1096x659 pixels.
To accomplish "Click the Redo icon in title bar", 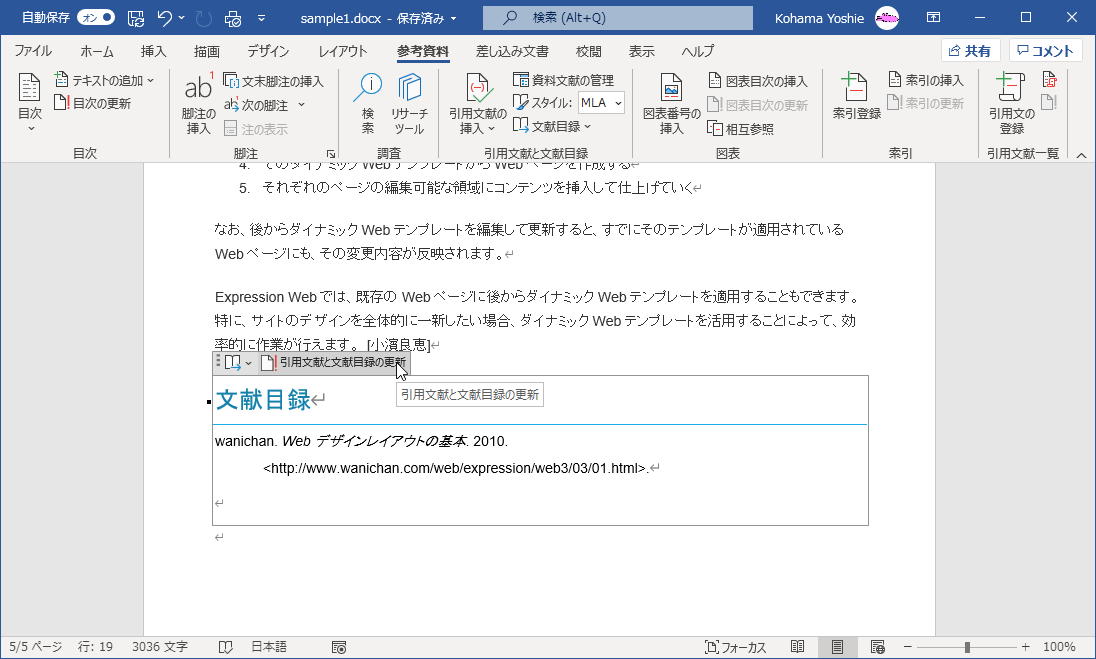I will pyautogui.click(x=203, y=18).
